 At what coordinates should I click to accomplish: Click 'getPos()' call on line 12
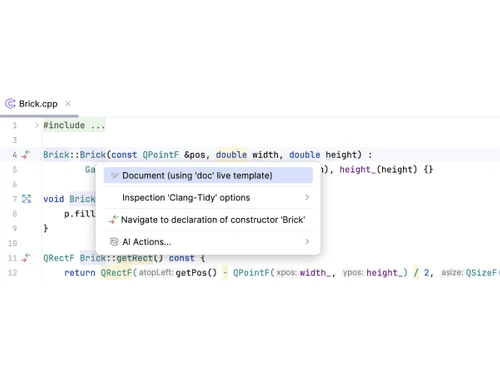point(196,273)
